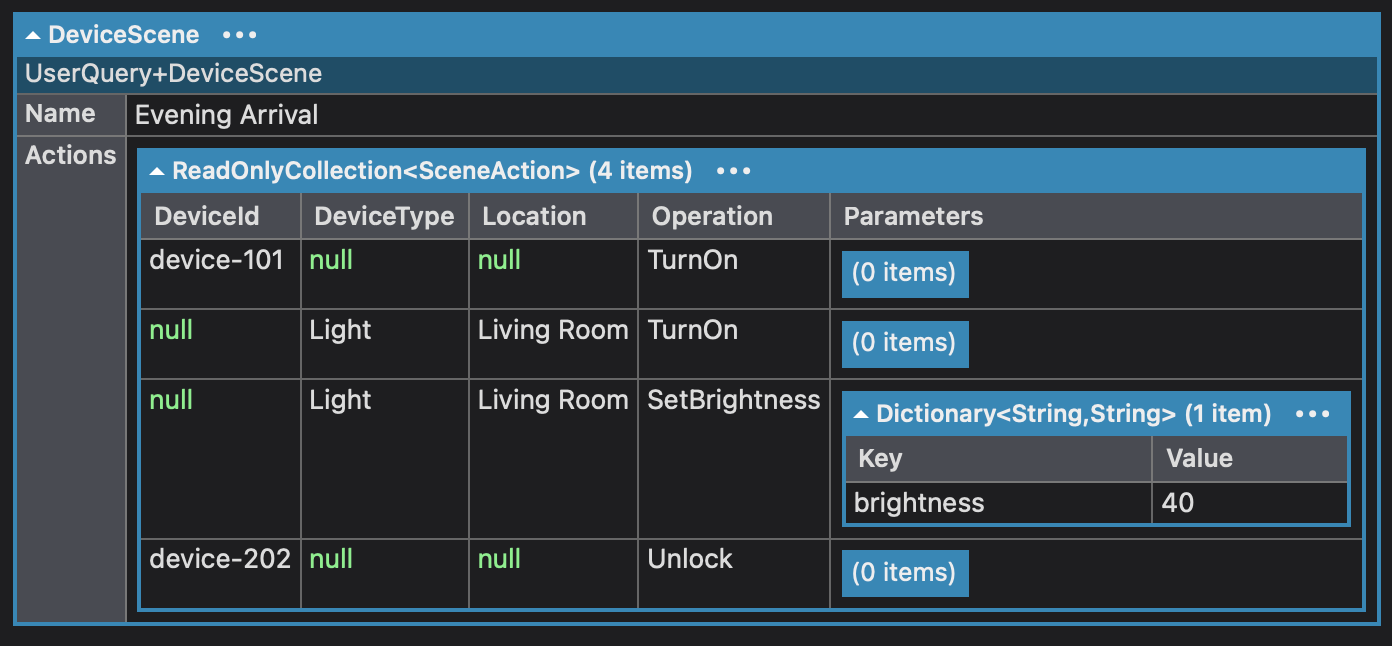1392x646 pixels.
Task: Select the Value column header in Dictionary
Action: point(1250,459)
